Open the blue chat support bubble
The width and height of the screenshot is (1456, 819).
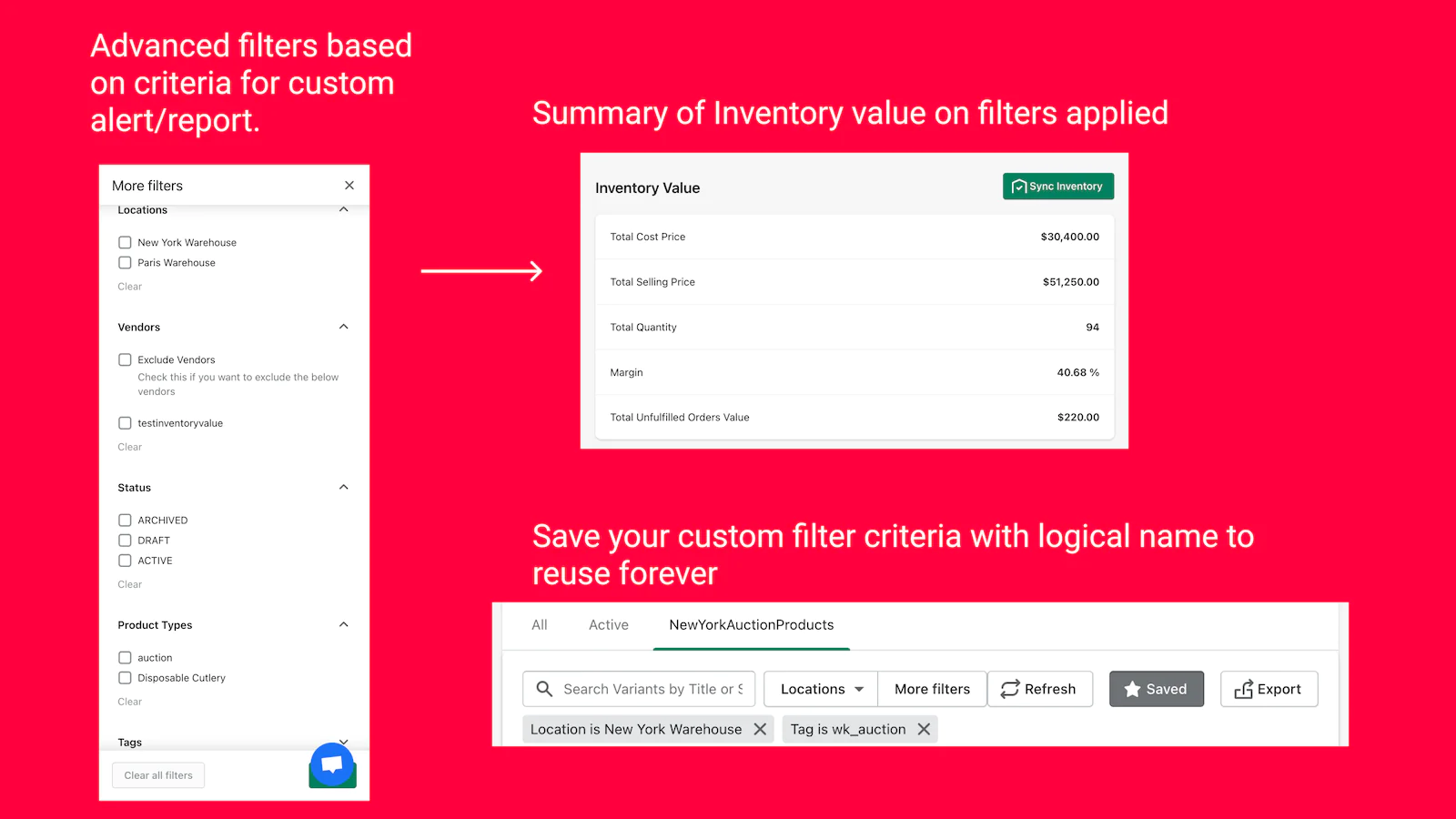[x=332, y=764]
